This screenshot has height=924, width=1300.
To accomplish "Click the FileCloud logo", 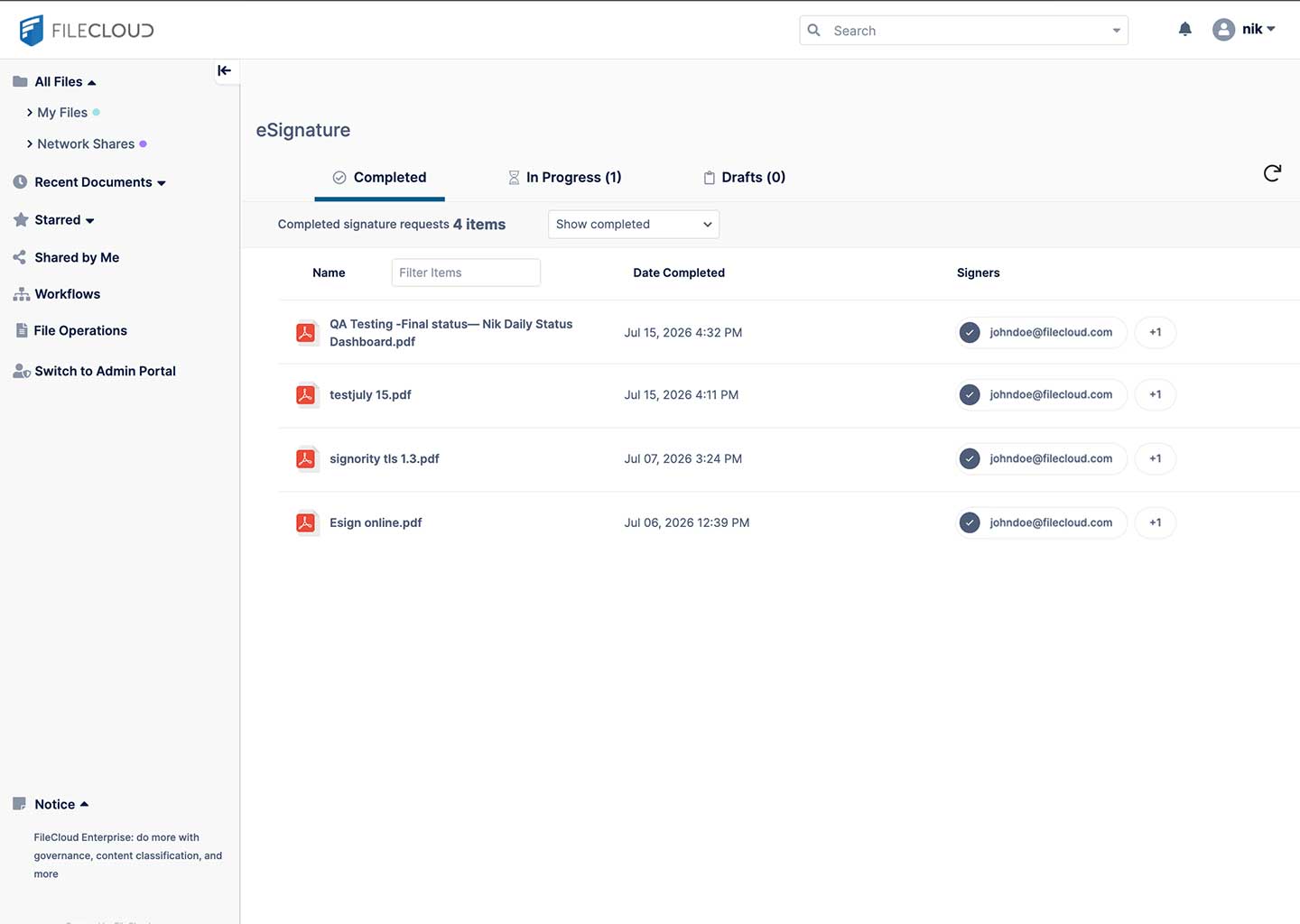I will [87, 30].
